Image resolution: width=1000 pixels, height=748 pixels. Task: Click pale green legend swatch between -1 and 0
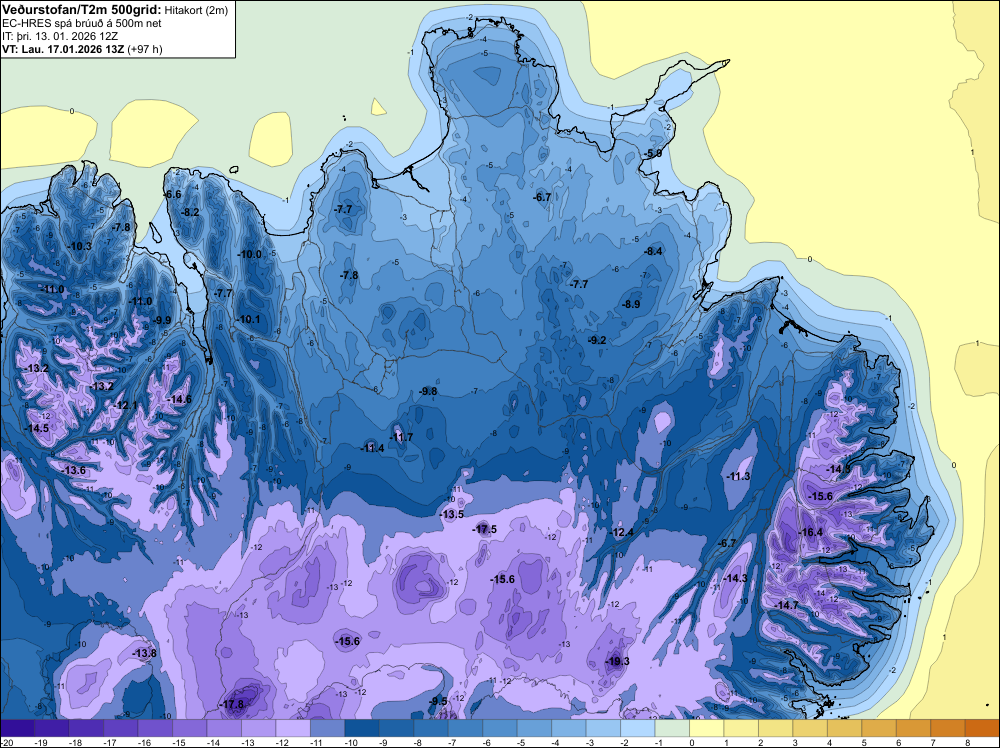pos(672,728)
